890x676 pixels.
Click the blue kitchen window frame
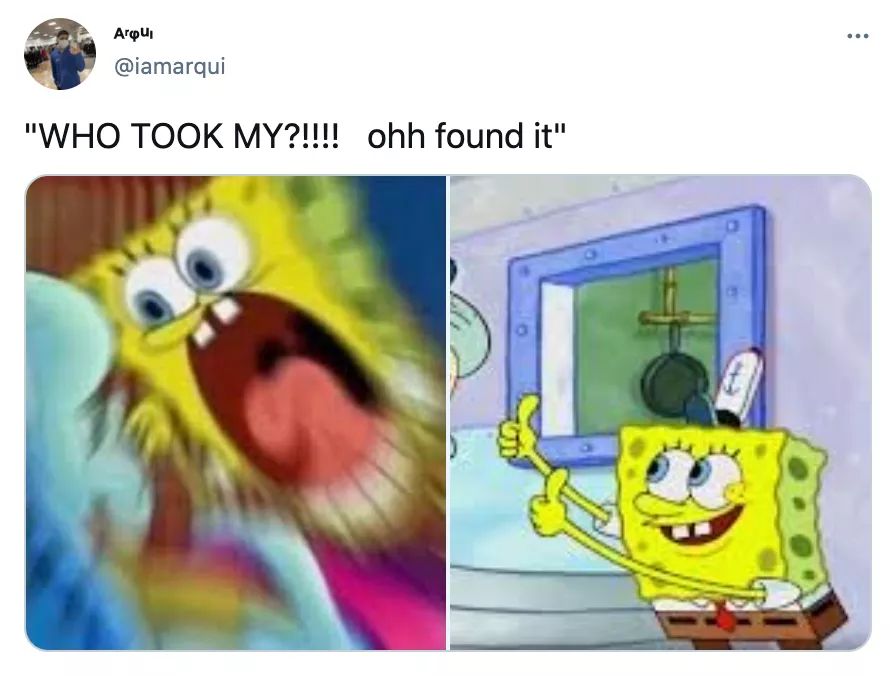click(636, 335)
